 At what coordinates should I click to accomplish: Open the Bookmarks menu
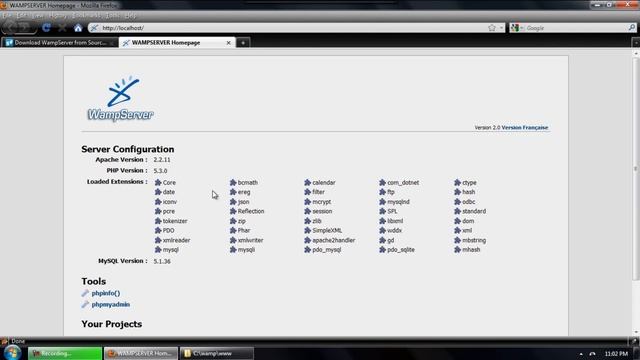coord(85,16)
